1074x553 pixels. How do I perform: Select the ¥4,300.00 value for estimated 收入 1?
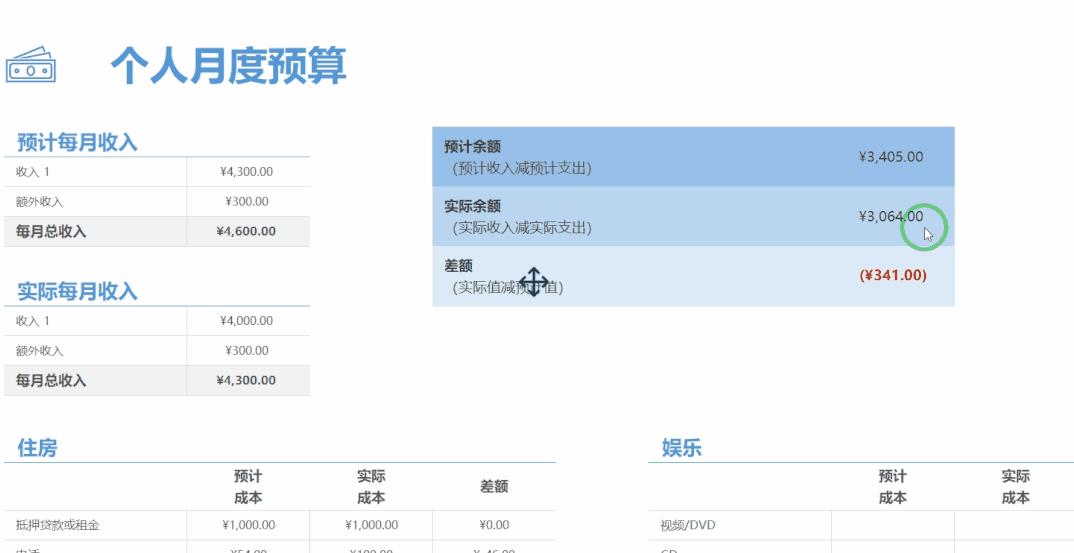tap(246, 172)
